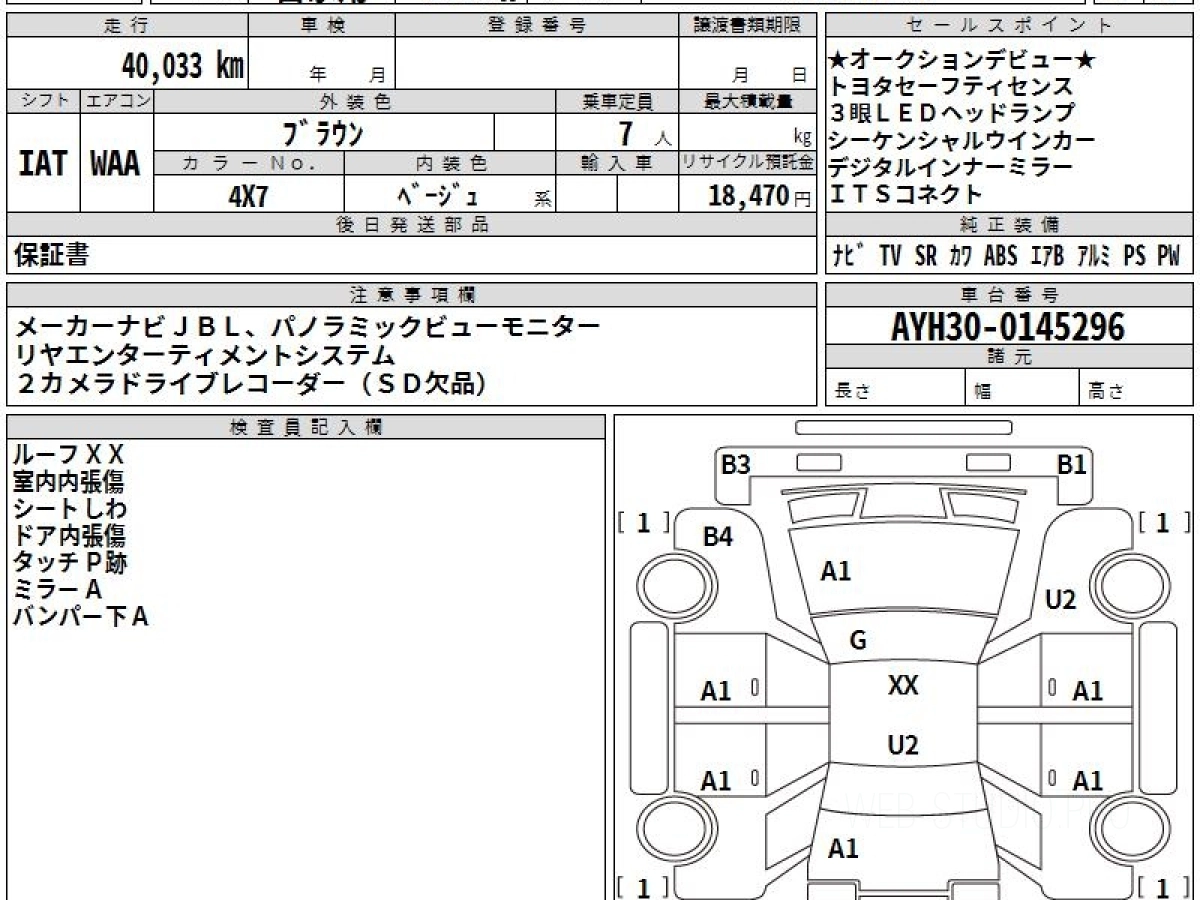Viewport: 1200px width, 900px height.
Task: Click the 外装色 header
Action: click(x=355, y=102)
